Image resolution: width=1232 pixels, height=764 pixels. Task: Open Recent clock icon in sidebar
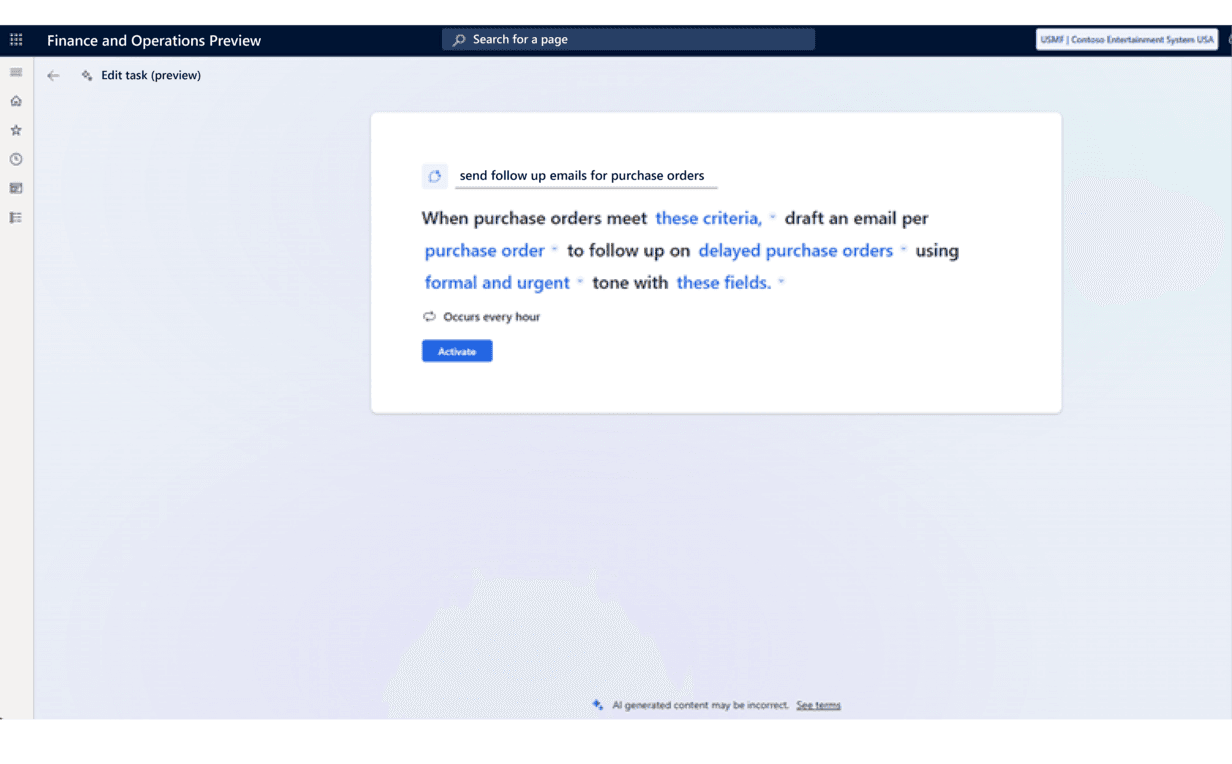tap(16, 159)
